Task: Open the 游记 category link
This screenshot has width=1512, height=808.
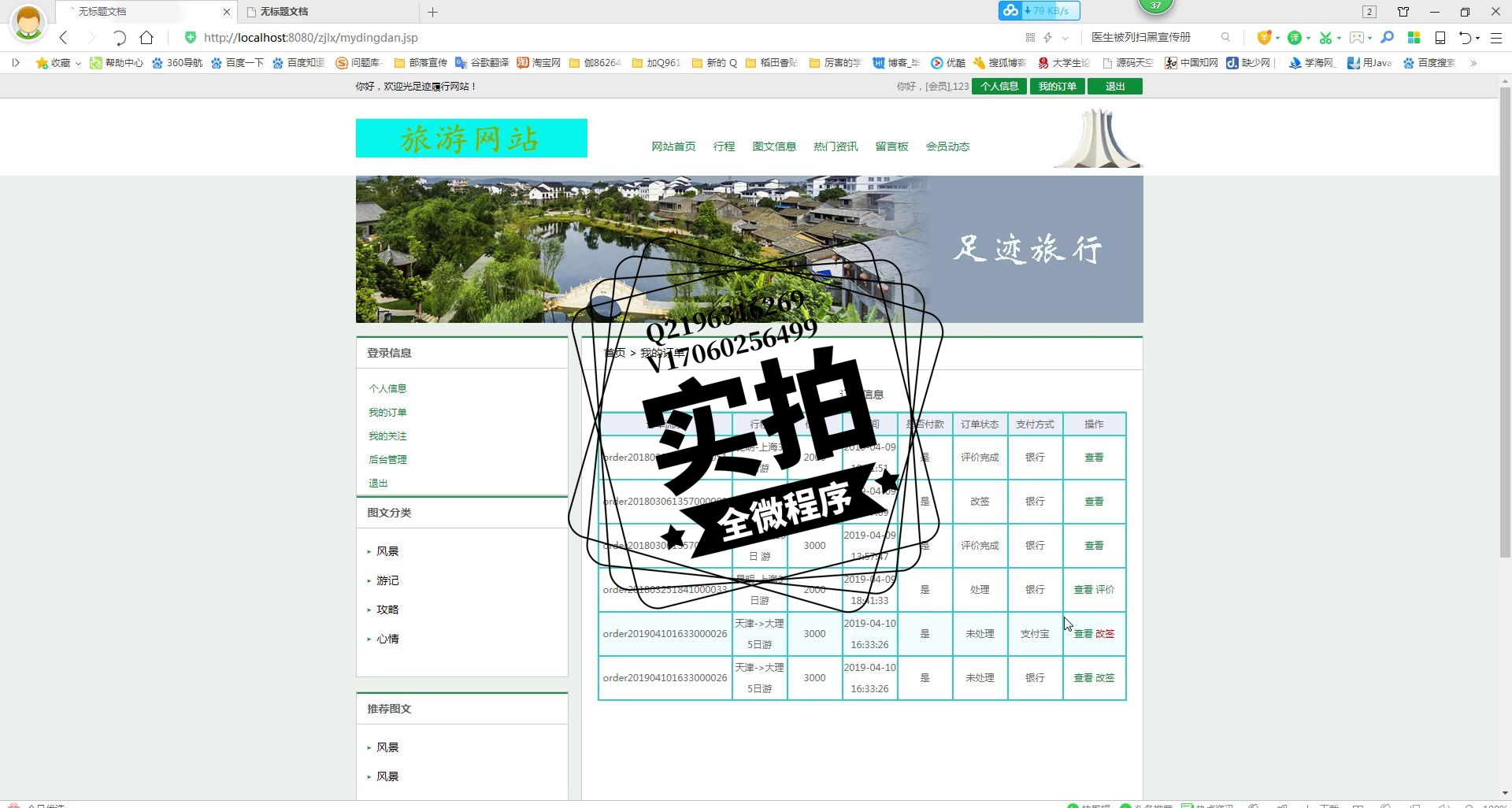Action: 387,580
